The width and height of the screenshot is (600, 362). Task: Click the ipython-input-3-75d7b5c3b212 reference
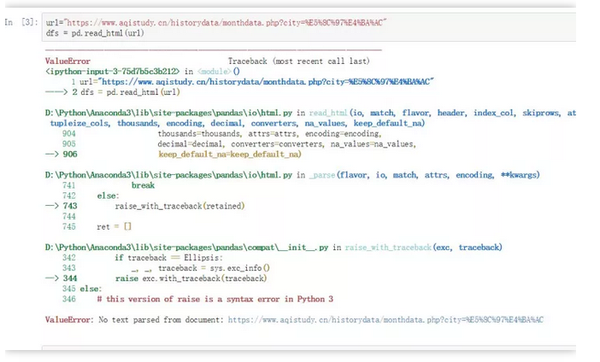(112, 72)
